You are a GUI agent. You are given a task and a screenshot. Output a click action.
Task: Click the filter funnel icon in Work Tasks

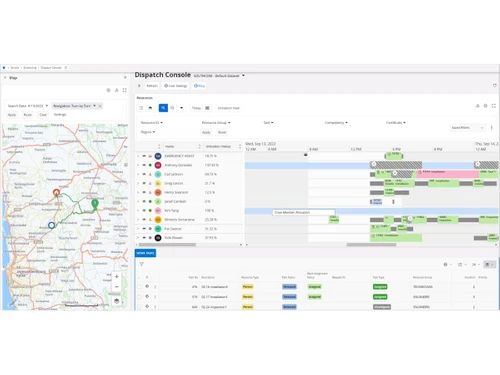click(142, 264)
